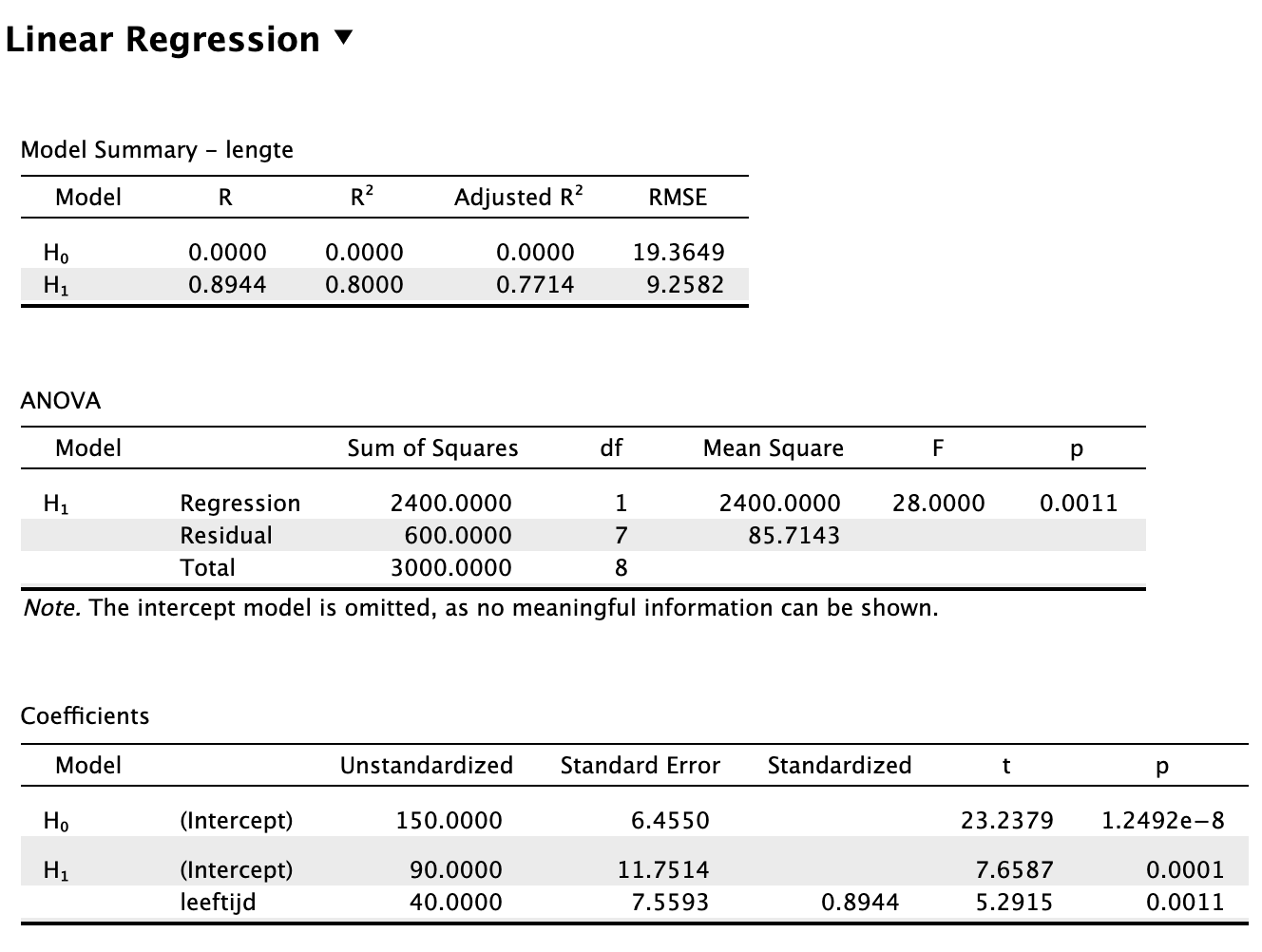Viewport: 1262px width, 952px height.
Task: Click the Coefficients table title
Action: click(85, 715)
